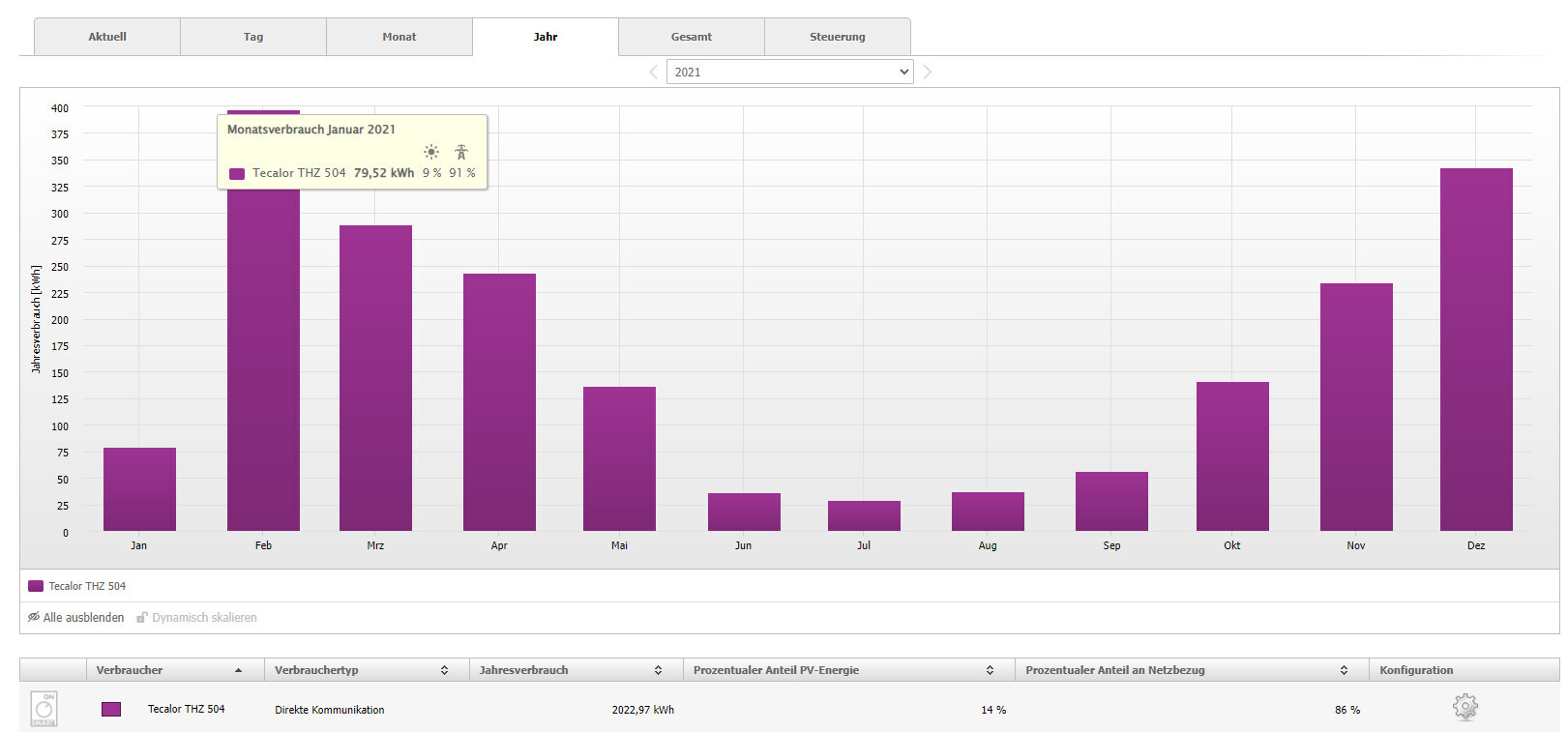Sort table by Verbraucher header
The image size is (1568, 732).
130,670
